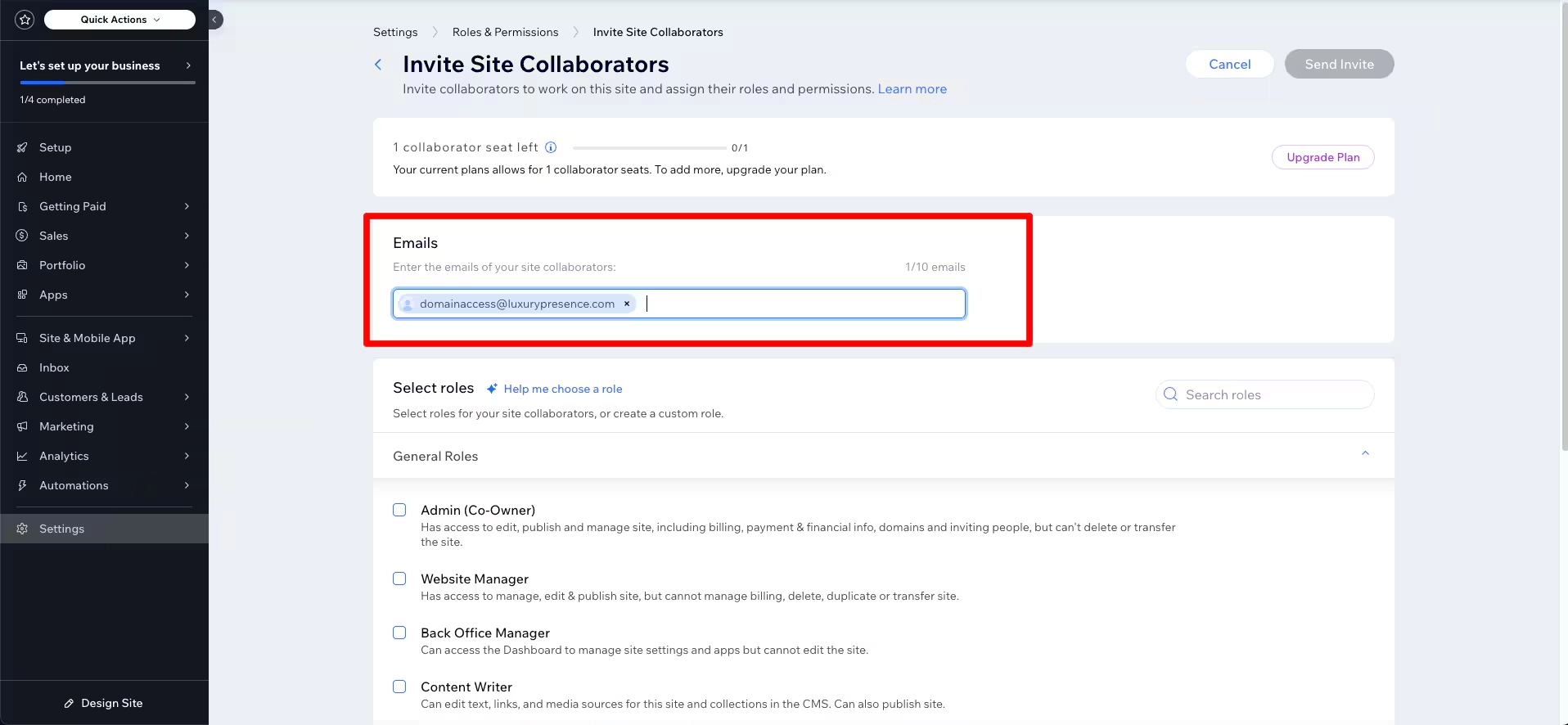This screenshot has height=725, width=1568.
Task: Click the star icon beside Quick Actions
Action: pos(25,20)
